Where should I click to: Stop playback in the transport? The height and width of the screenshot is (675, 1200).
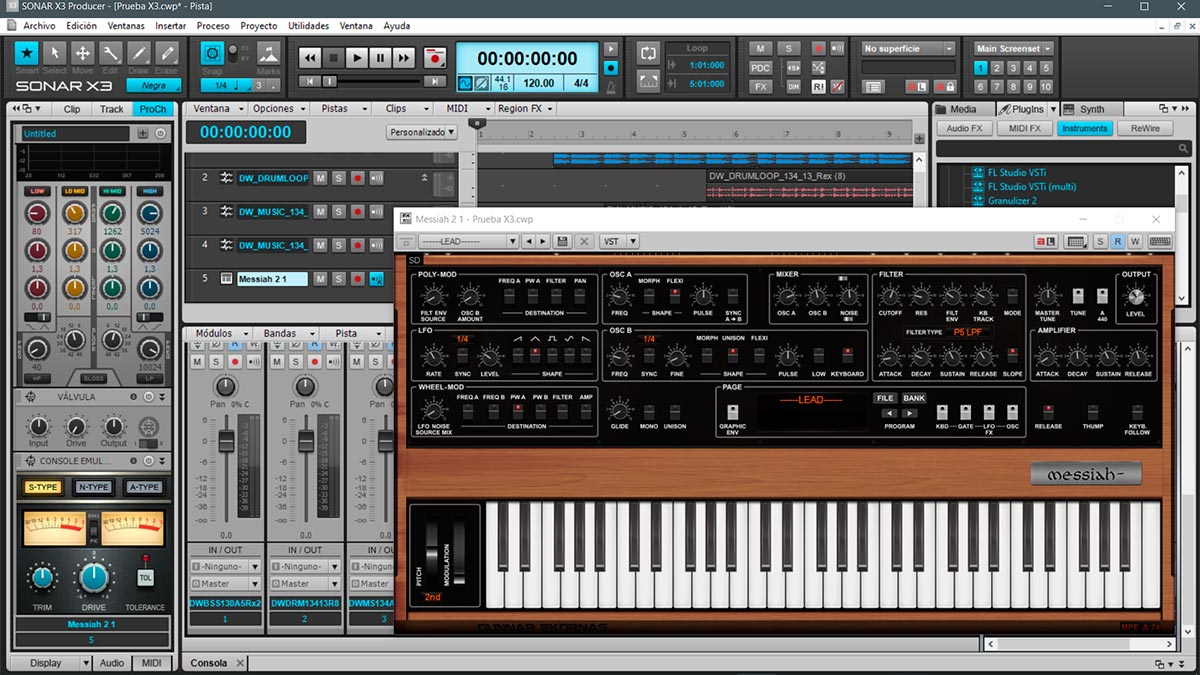(x=334, y=59)
